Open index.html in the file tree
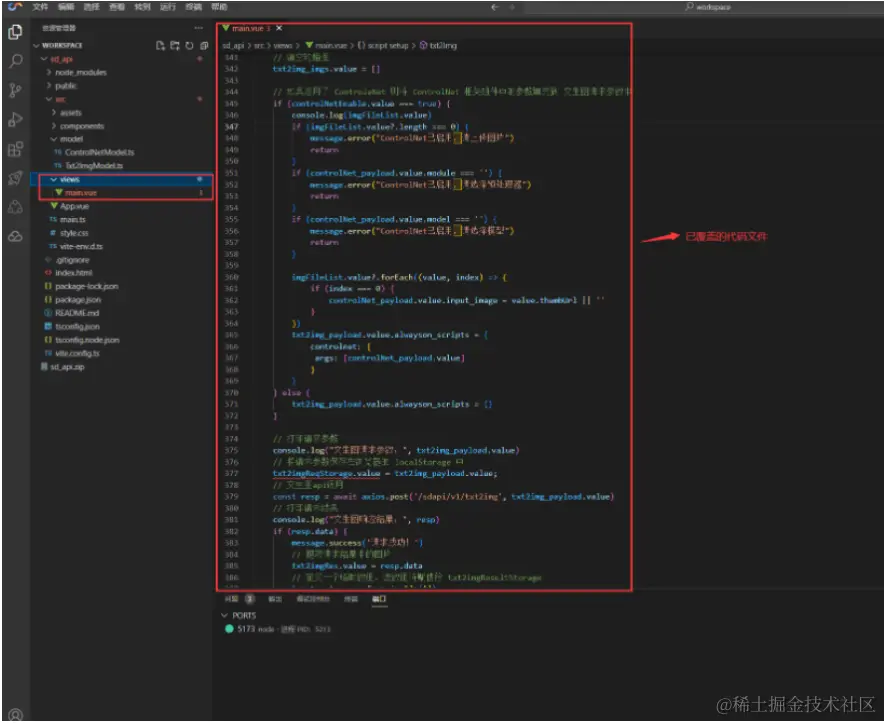 point(73,273)
